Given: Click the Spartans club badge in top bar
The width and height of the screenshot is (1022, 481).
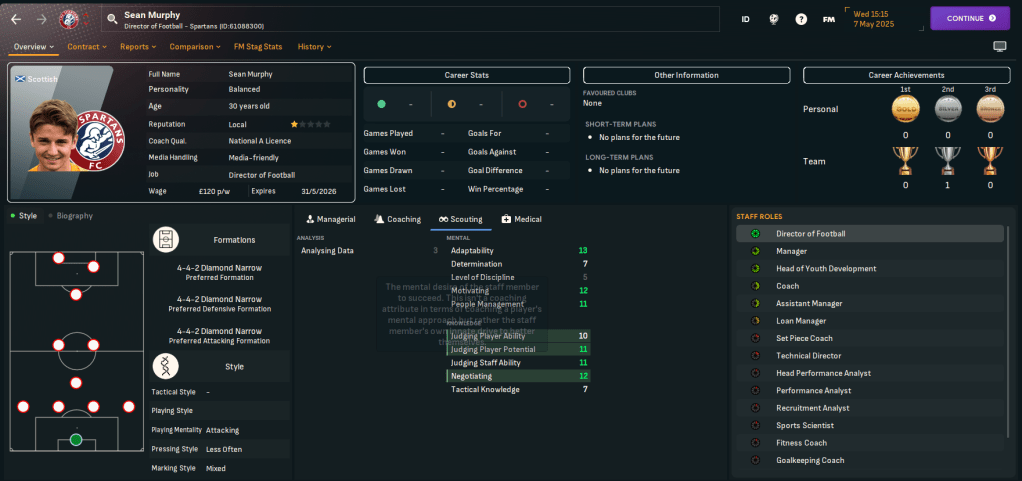Looking at the screenshot, I should [69, 18].
